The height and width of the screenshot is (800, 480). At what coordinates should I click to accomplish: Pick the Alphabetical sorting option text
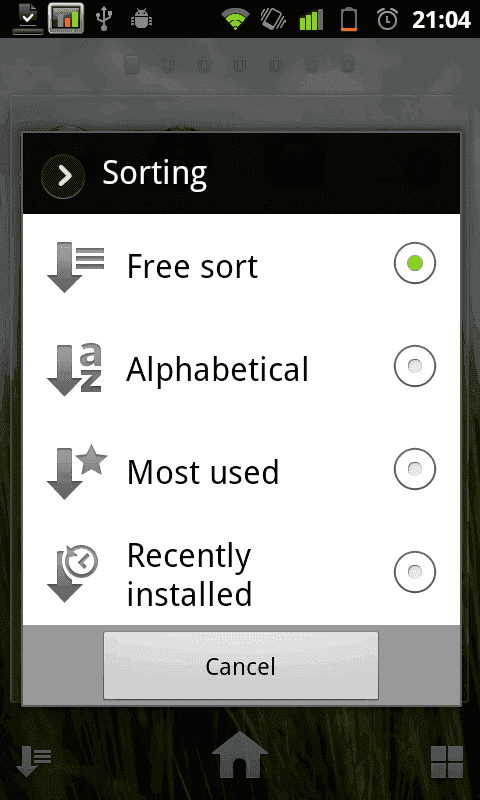pyautogui.click(x=217, y=369)
